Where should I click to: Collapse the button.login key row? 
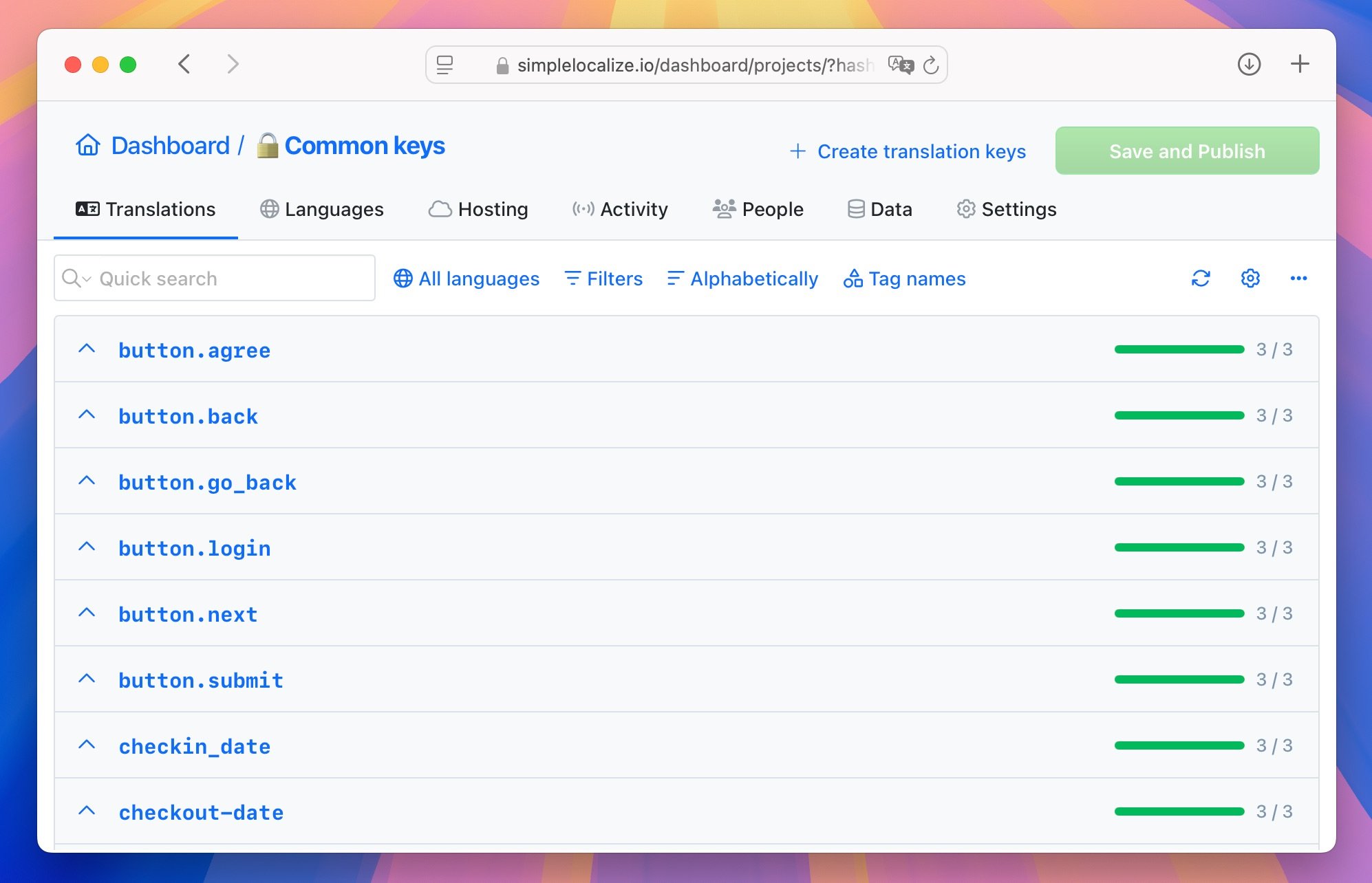pyautogui.click(x=87, y=547)
